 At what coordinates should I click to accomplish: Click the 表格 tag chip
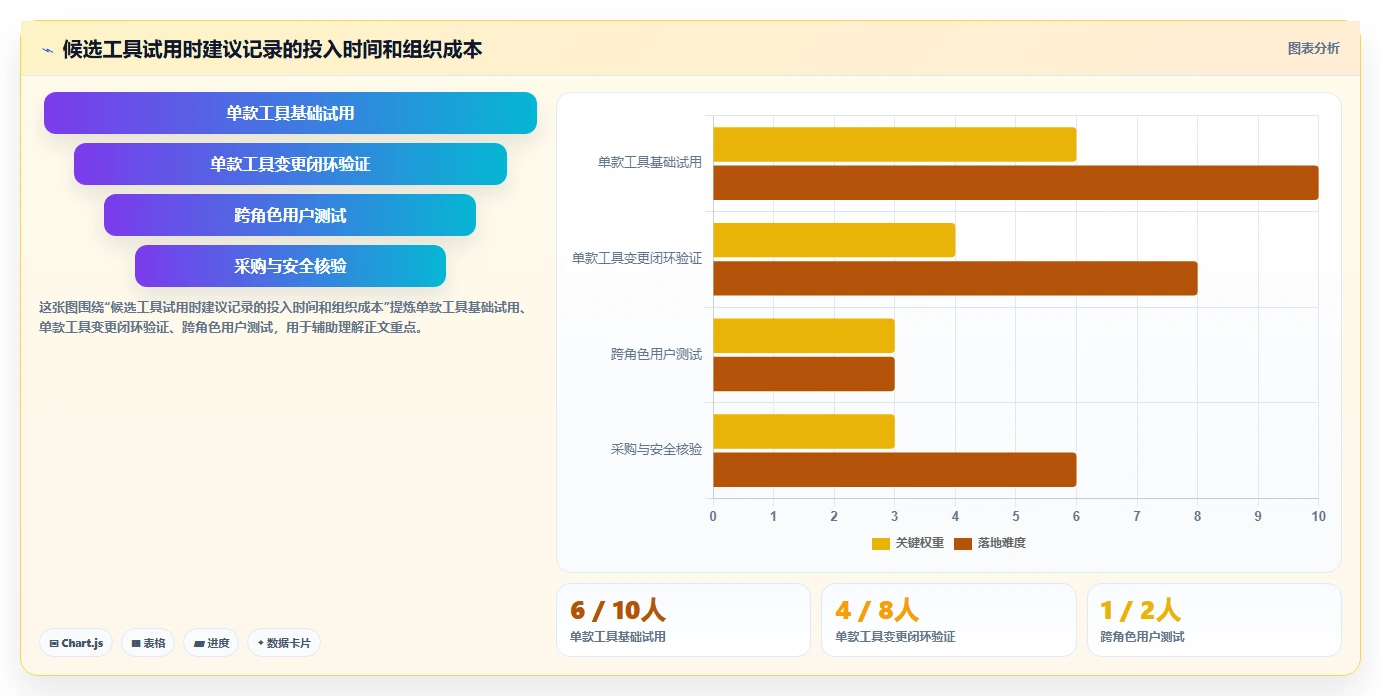tap(148, 643)
